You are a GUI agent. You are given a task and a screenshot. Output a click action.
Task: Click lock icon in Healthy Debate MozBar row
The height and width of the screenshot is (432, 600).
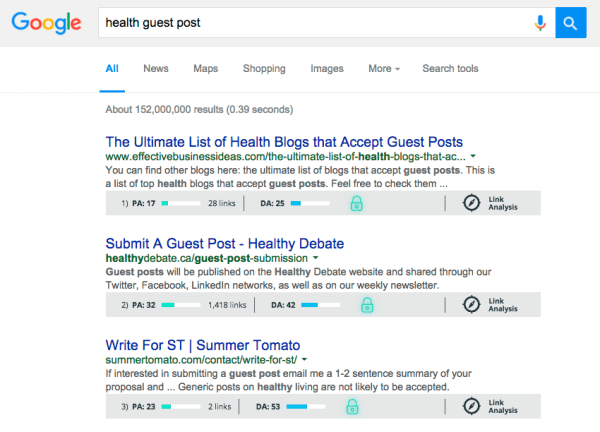pos(367,305)
